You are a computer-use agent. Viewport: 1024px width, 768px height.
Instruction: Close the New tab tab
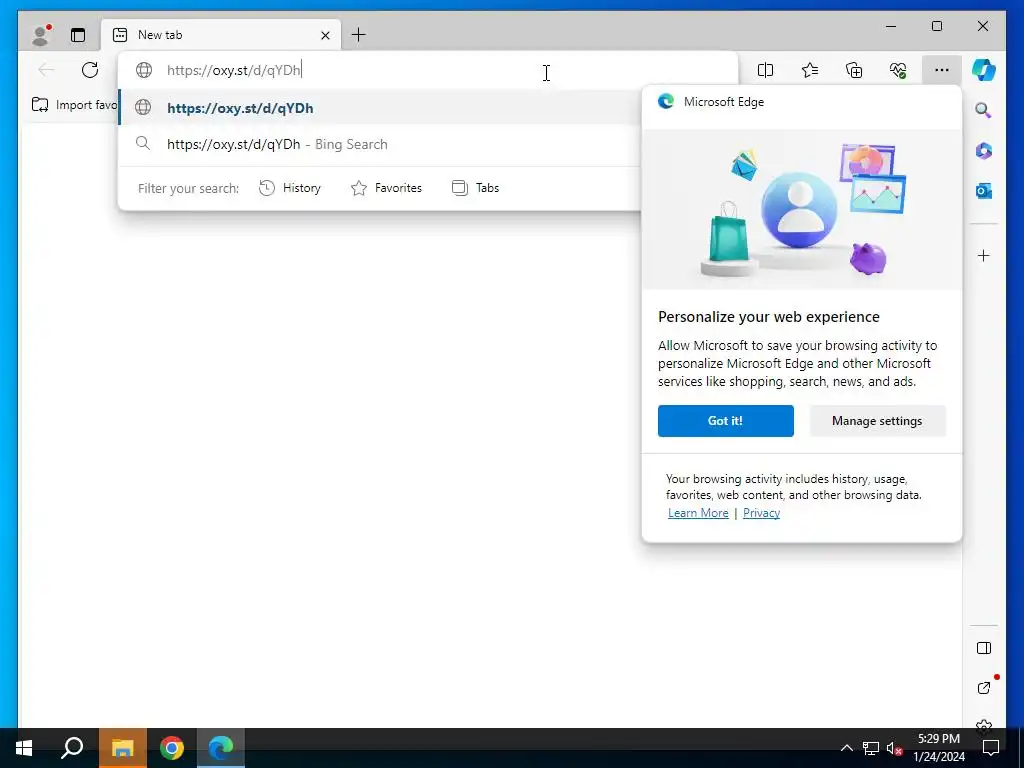pyautogui.click(x=325, y=35)
